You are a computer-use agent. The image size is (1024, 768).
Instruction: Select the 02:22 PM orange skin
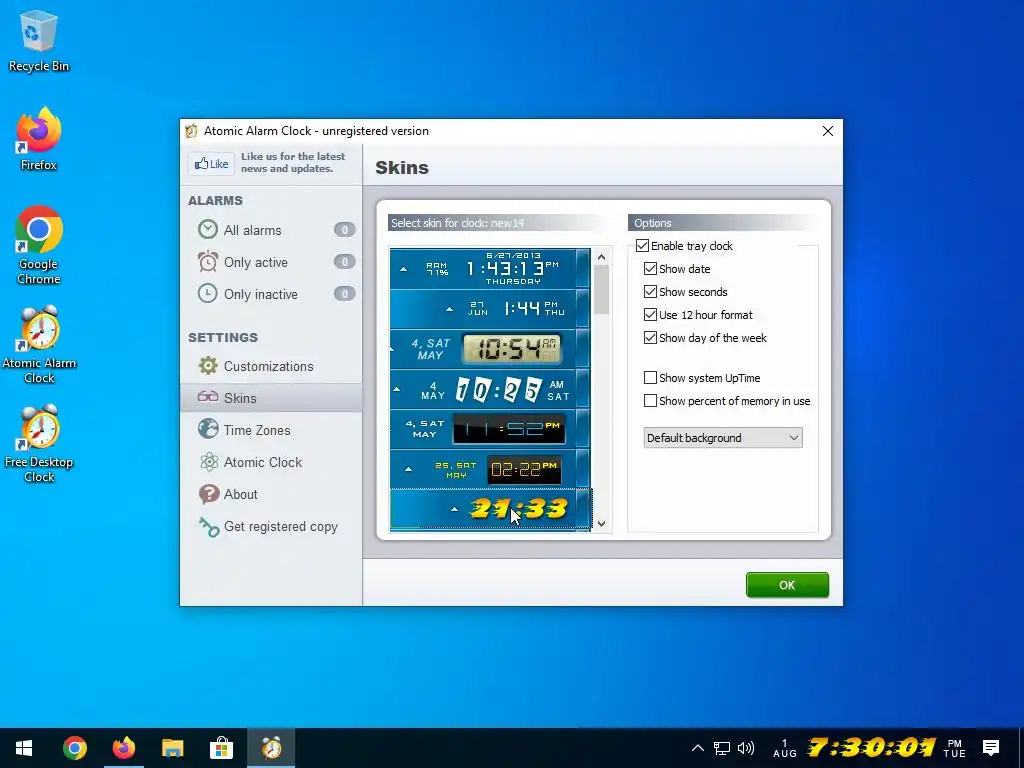[490, 469]
